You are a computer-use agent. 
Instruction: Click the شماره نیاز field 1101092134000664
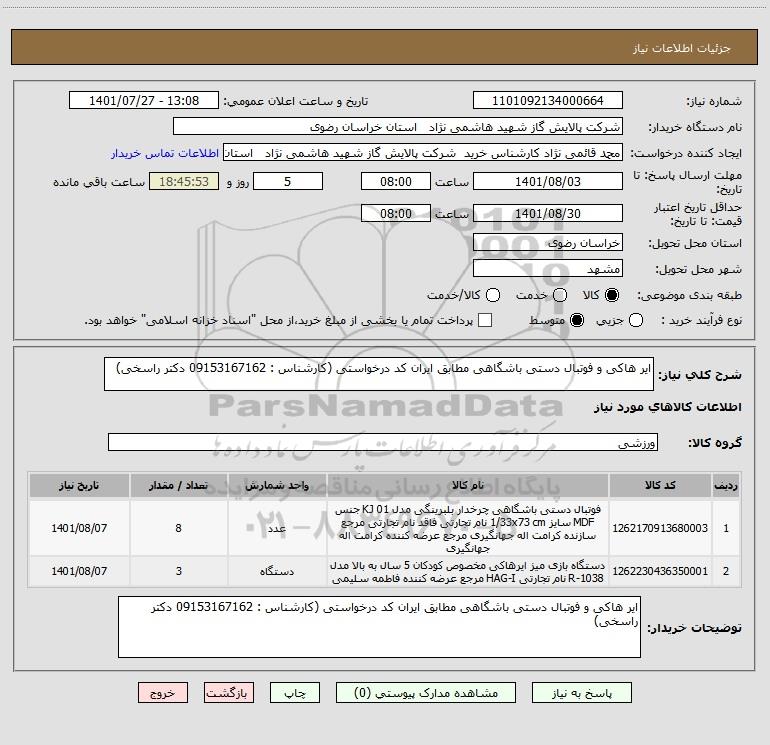548,100
